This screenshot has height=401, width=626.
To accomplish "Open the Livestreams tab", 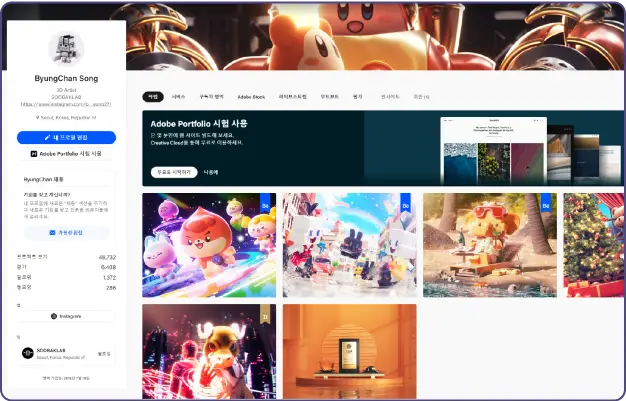I will click(x=293, y=97).
